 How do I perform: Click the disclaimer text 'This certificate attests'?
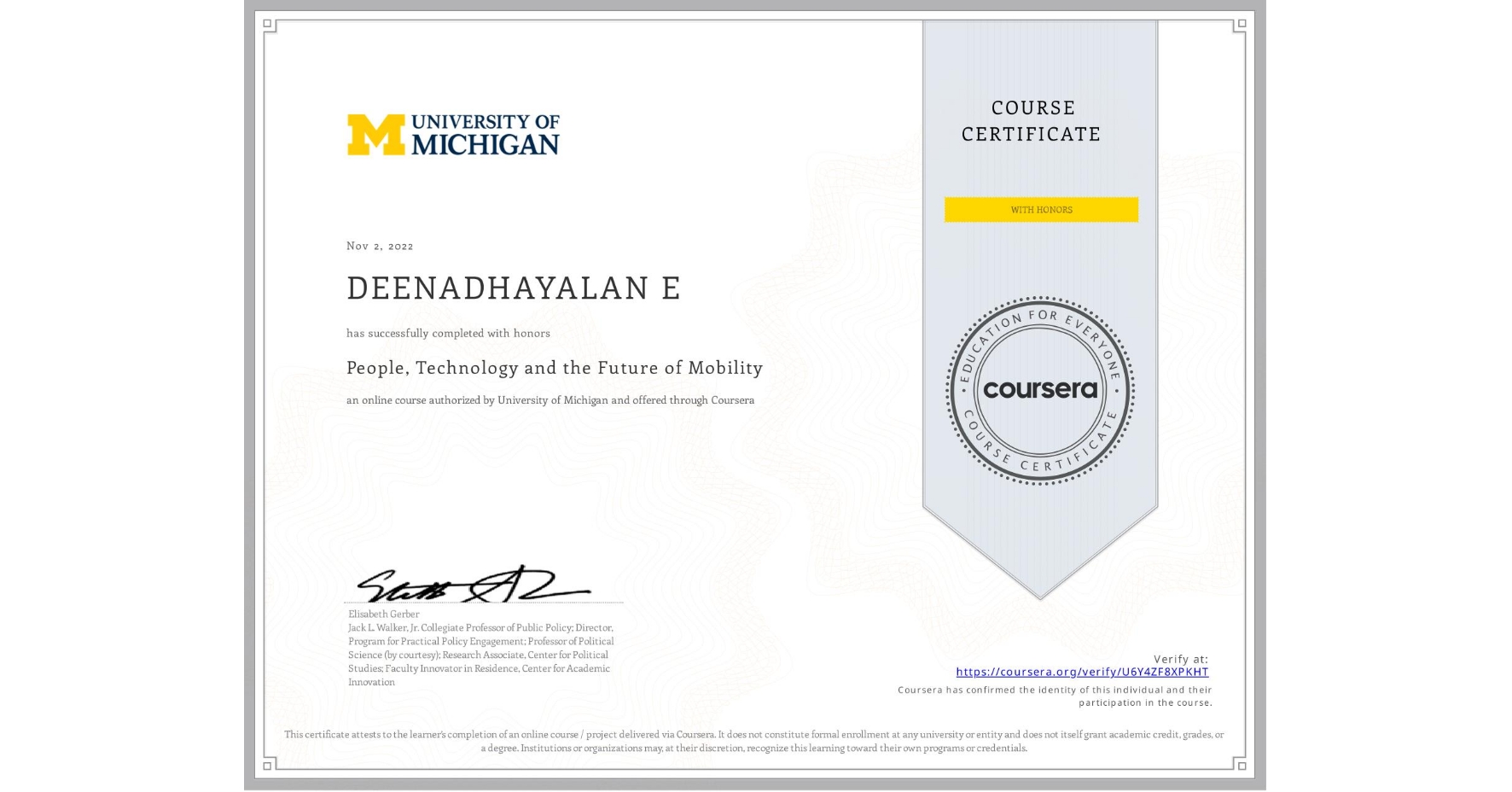754,741
